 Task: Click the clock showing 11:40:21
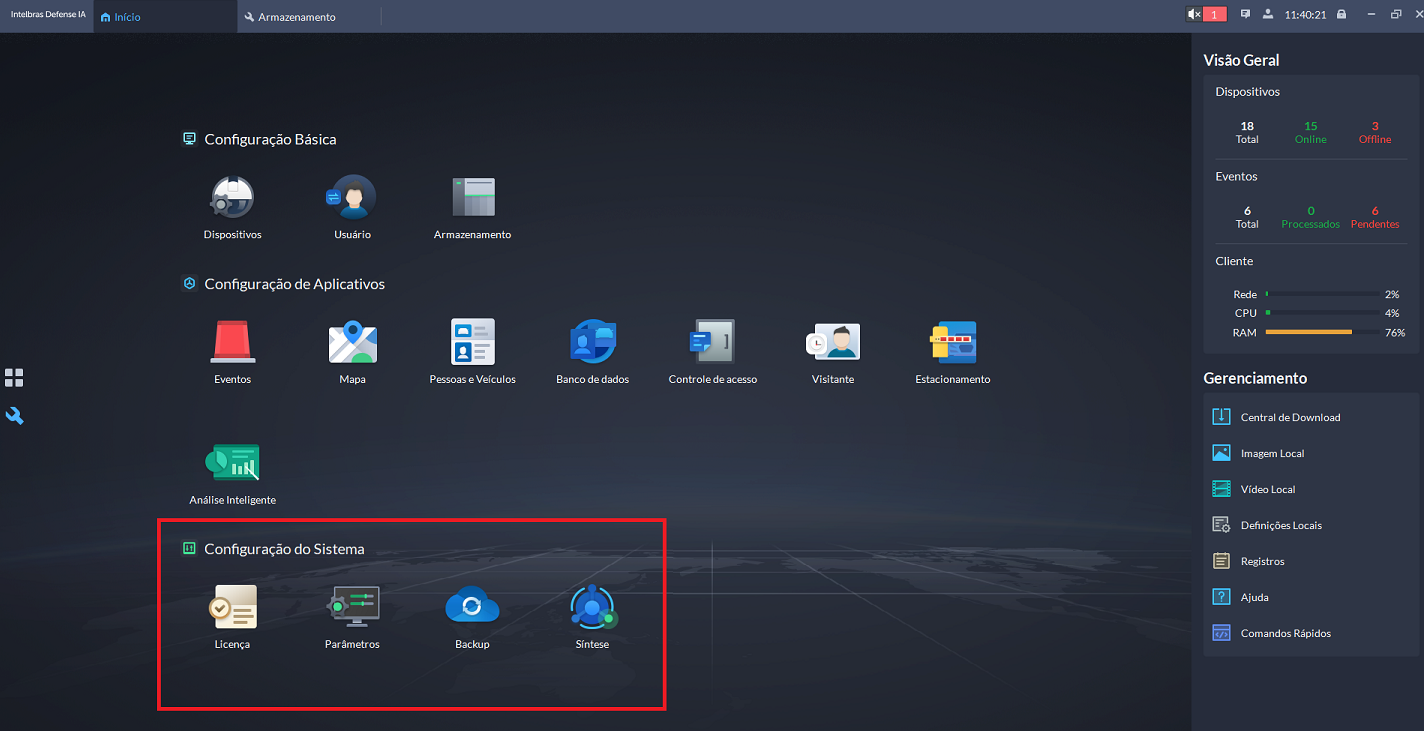1305,15
